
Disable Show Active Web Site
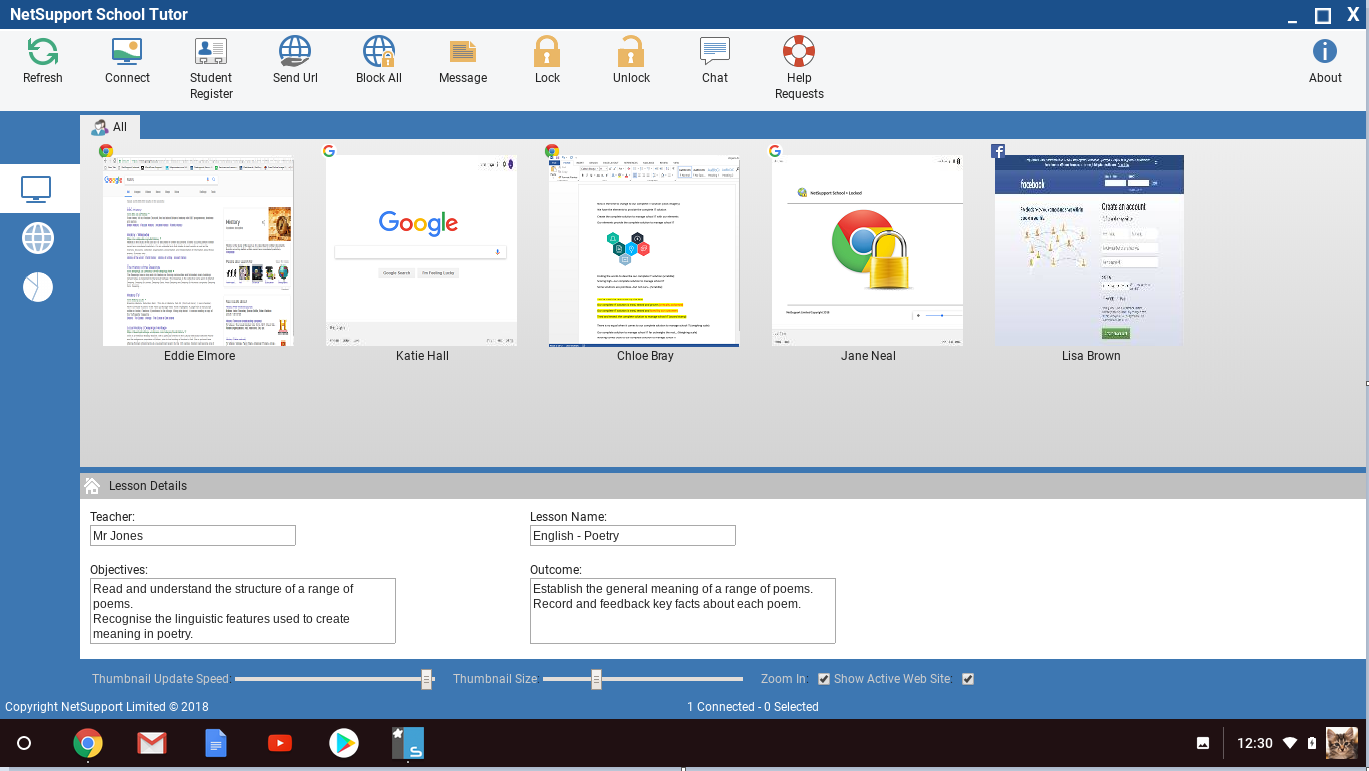point(967,678)
